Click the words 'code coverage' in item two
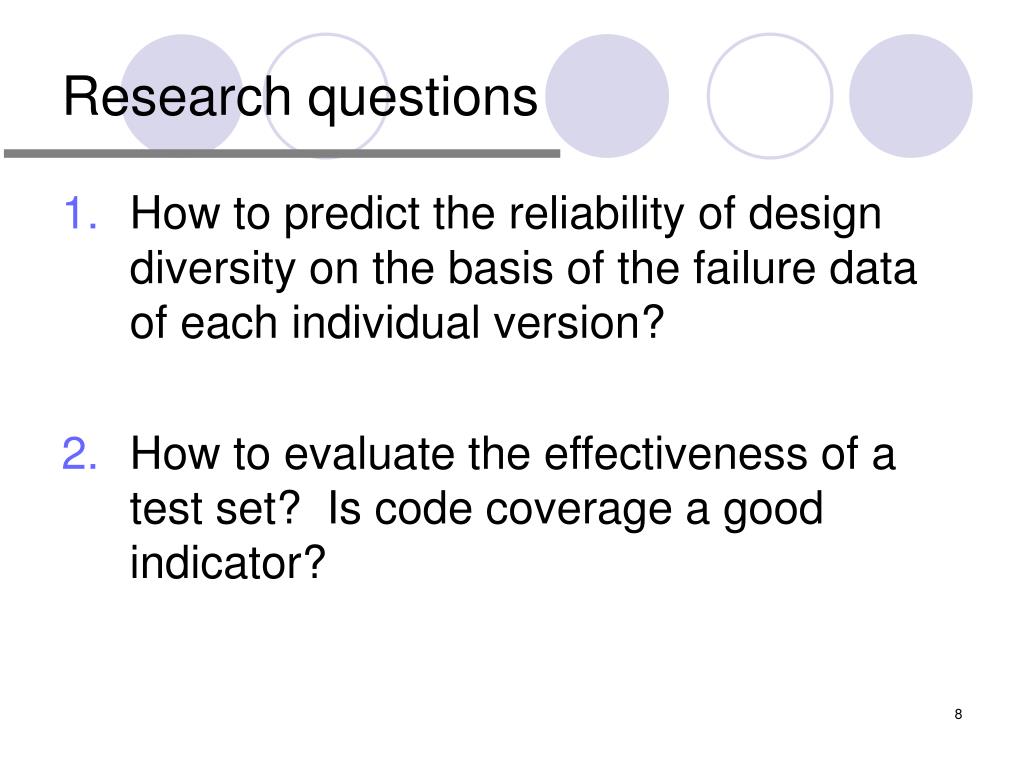 (x=524, y=509)
